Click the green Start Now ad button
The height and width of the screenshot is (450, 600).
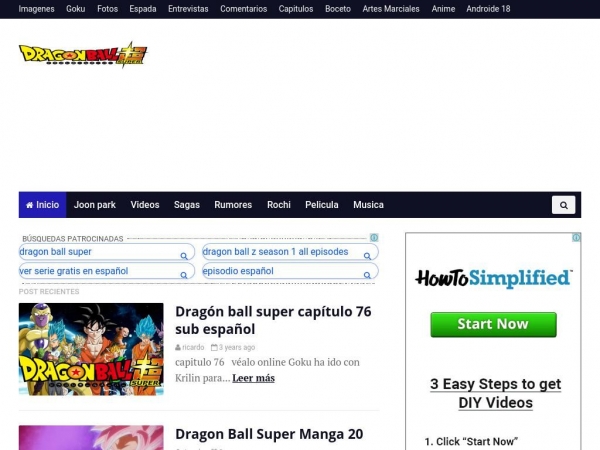493,324
